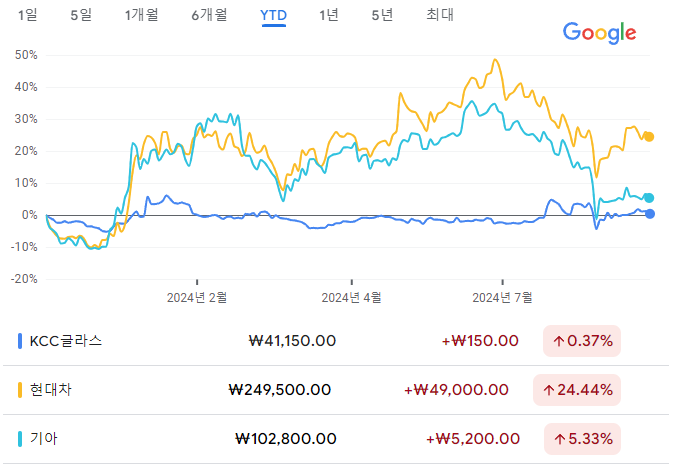Click the teal end point of 기아 line
Screen dimensions: 679x468
tap(649, 198)
